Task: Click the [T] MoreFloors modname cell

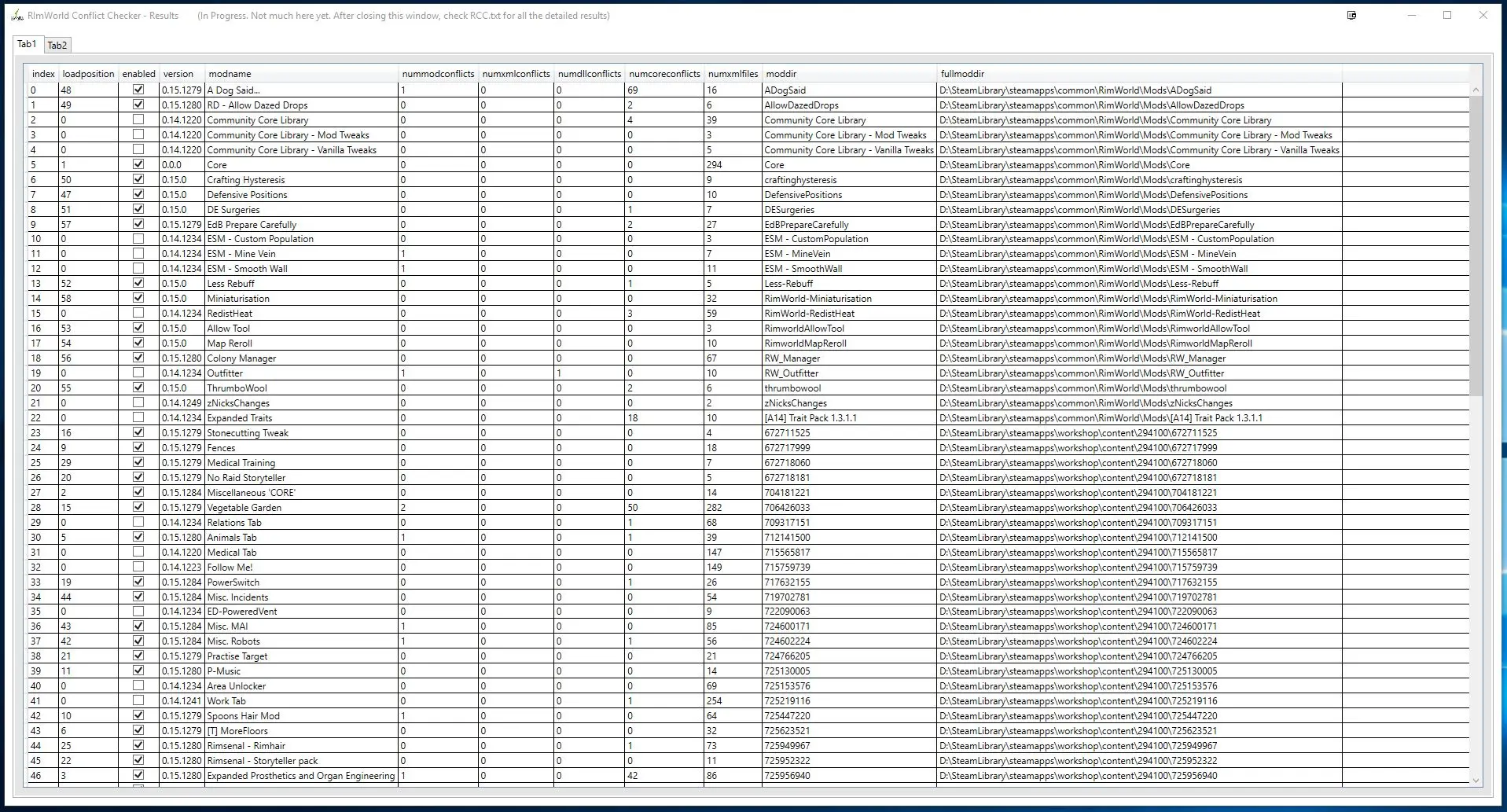Action: (302, 730)
